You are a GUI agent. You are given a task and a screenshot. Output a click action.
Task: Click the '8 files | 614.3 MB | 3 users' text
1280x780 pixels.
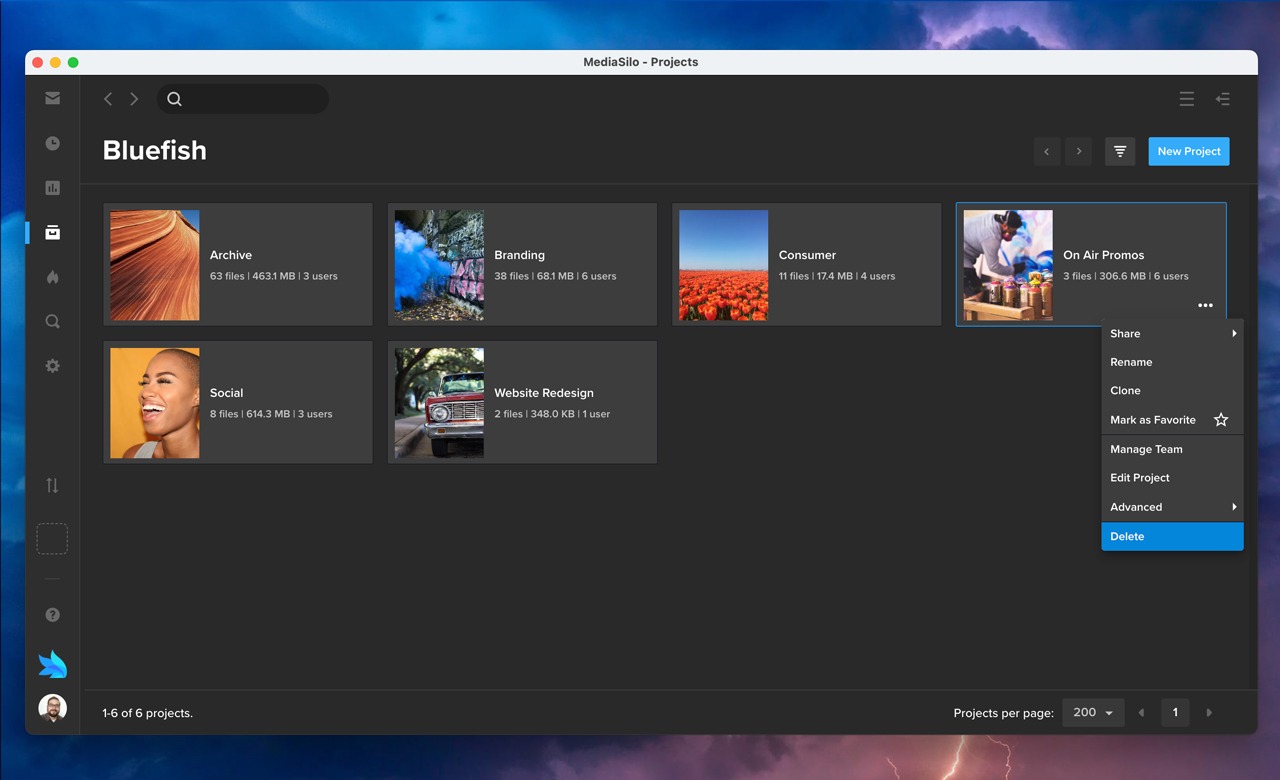[x=271, y=414]
